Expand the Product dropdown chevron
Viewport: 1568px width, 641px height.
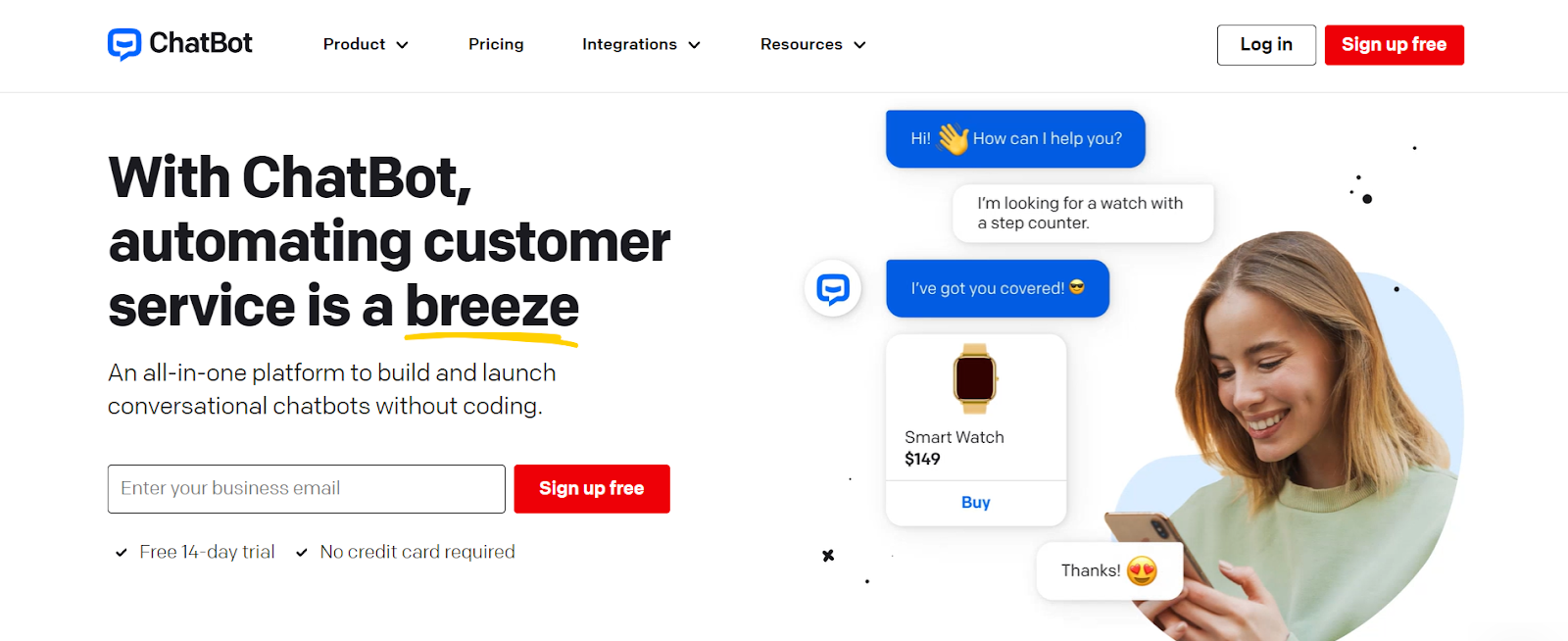click(x=402, y=45)
